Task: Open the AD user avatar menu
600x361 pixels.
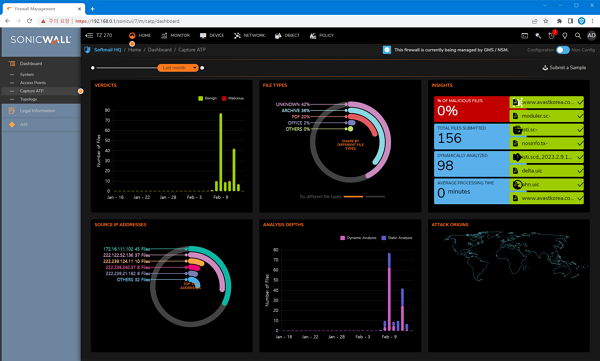Action: 591,36
